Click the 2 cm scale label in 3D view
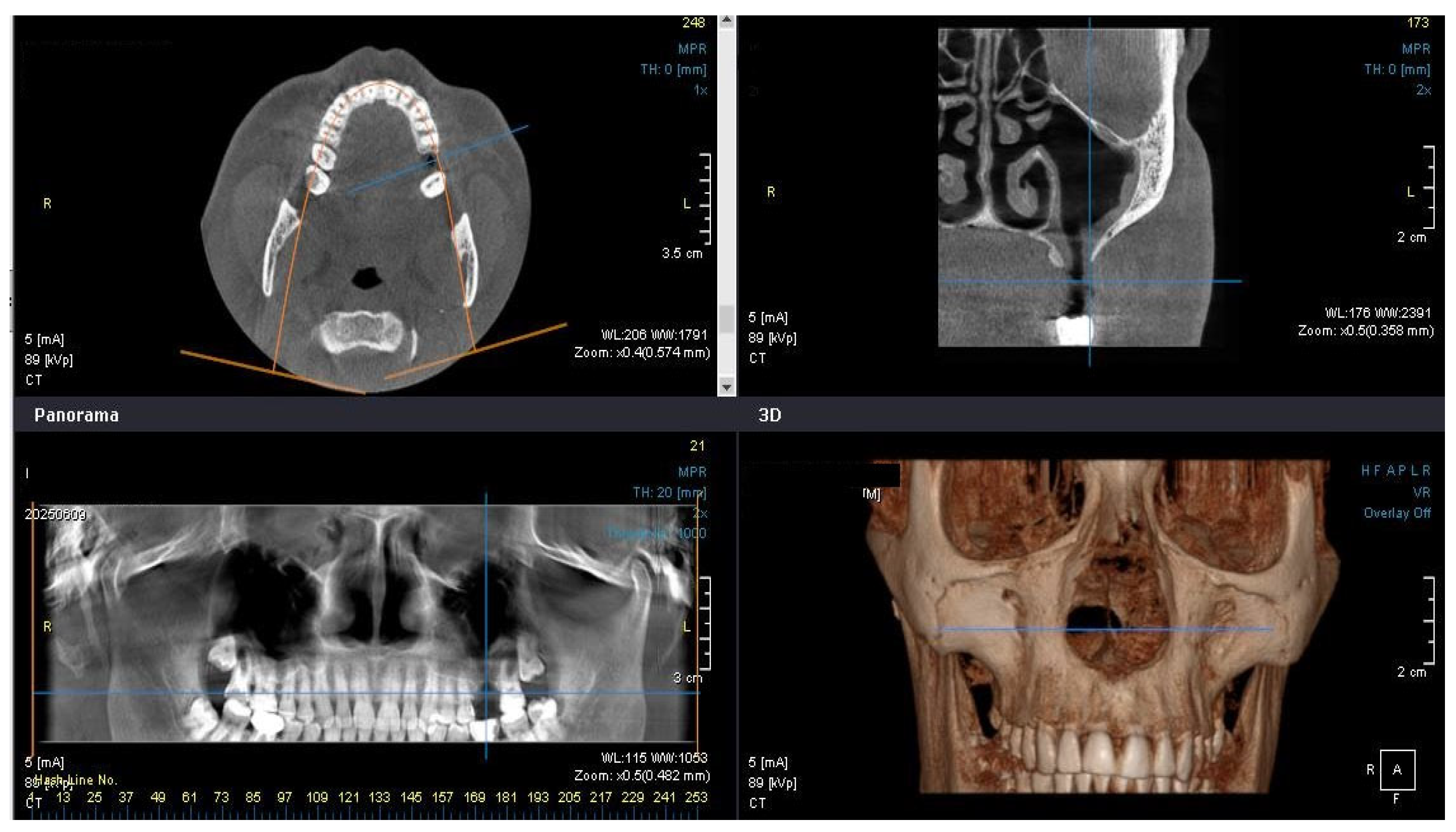Screen dimensions: 1456x832 click(1411, 672)
